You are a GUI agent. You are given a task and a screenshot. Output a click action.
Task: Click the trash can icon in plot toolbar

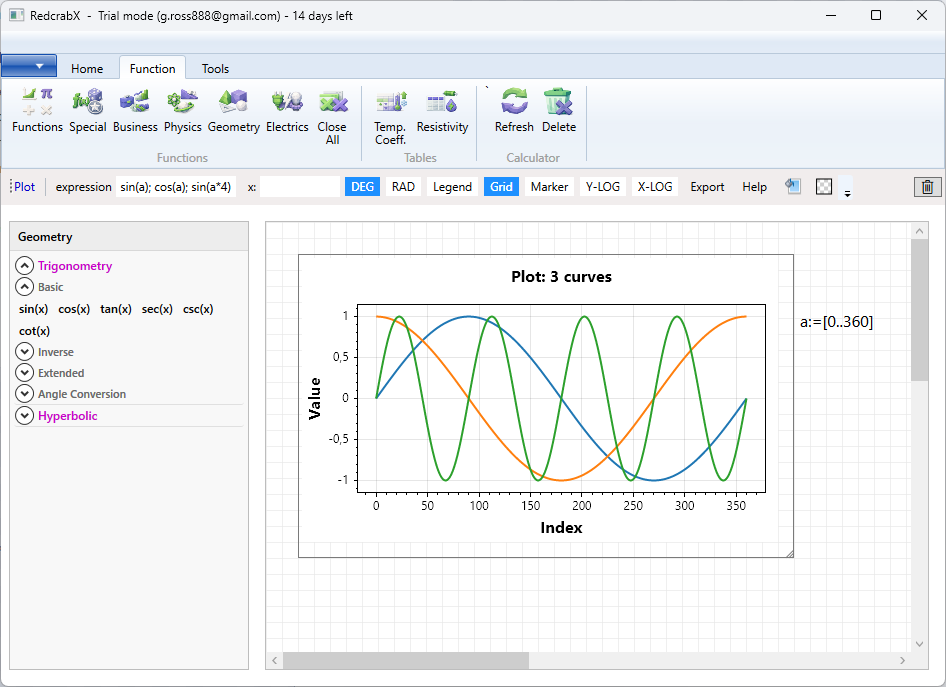tap(927, 187)
